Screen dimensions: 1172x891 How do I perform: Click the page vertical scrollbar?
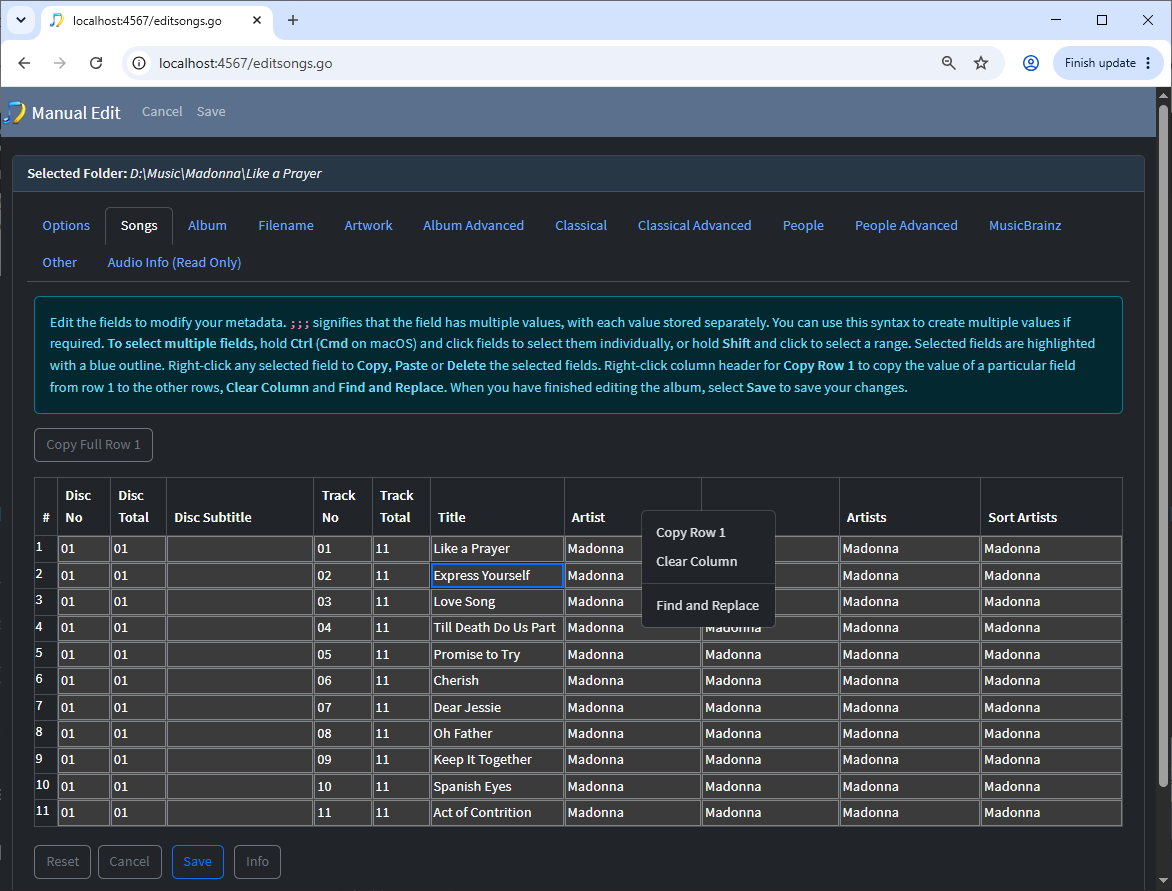(x=1163, y=445)
